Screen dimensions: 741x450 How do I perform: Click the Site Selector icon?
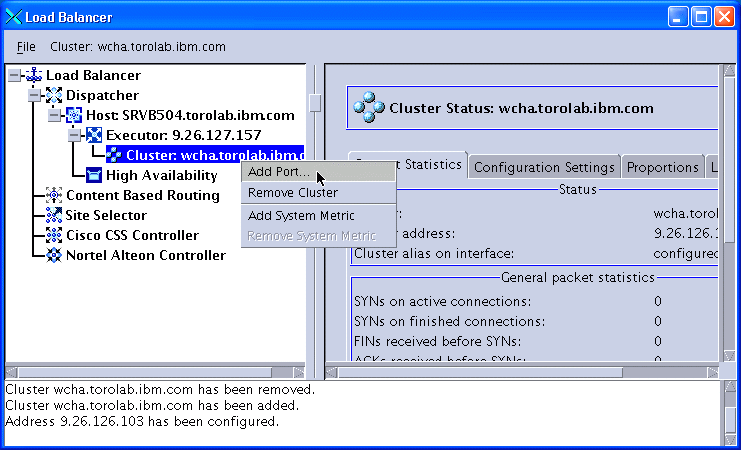(54, 215)
